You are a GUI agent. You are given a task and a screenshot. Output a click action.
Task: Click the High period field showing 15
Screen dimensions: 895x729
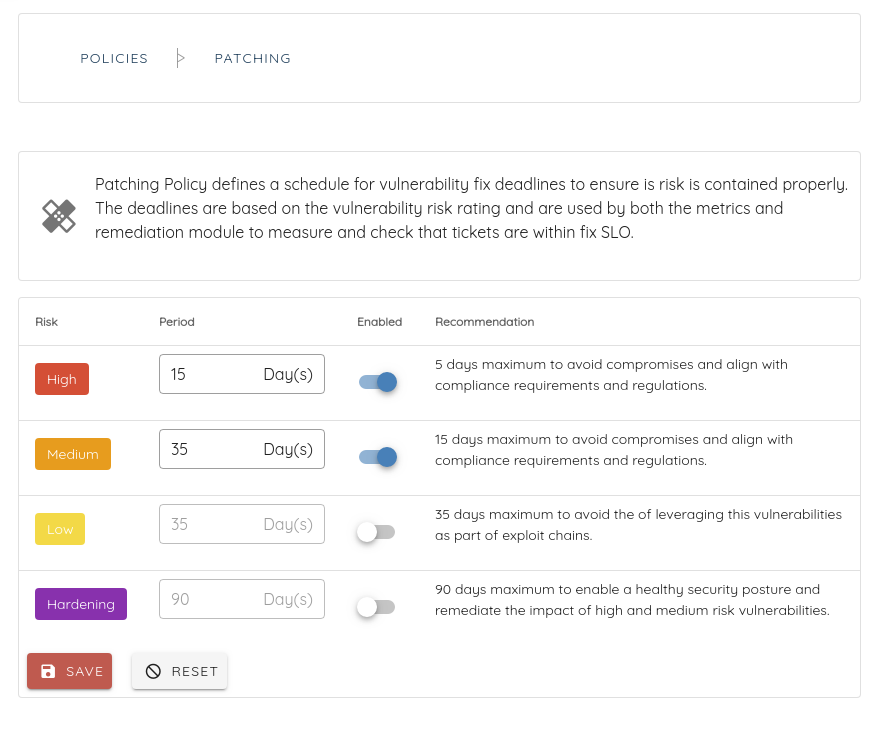pyautogui.click(x=242, y=374)
